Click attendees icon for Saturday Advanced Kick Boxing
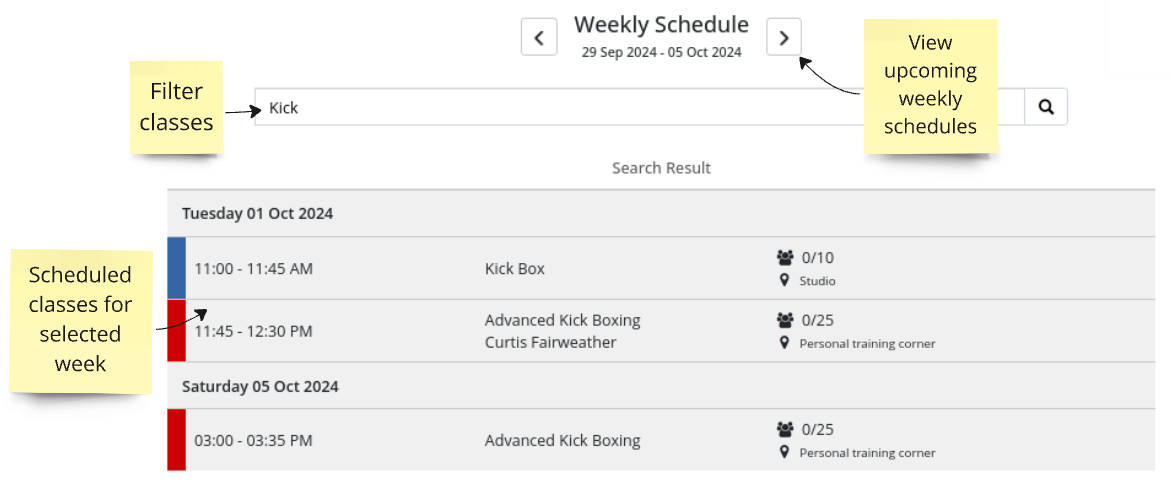 (x=785, y=429)
